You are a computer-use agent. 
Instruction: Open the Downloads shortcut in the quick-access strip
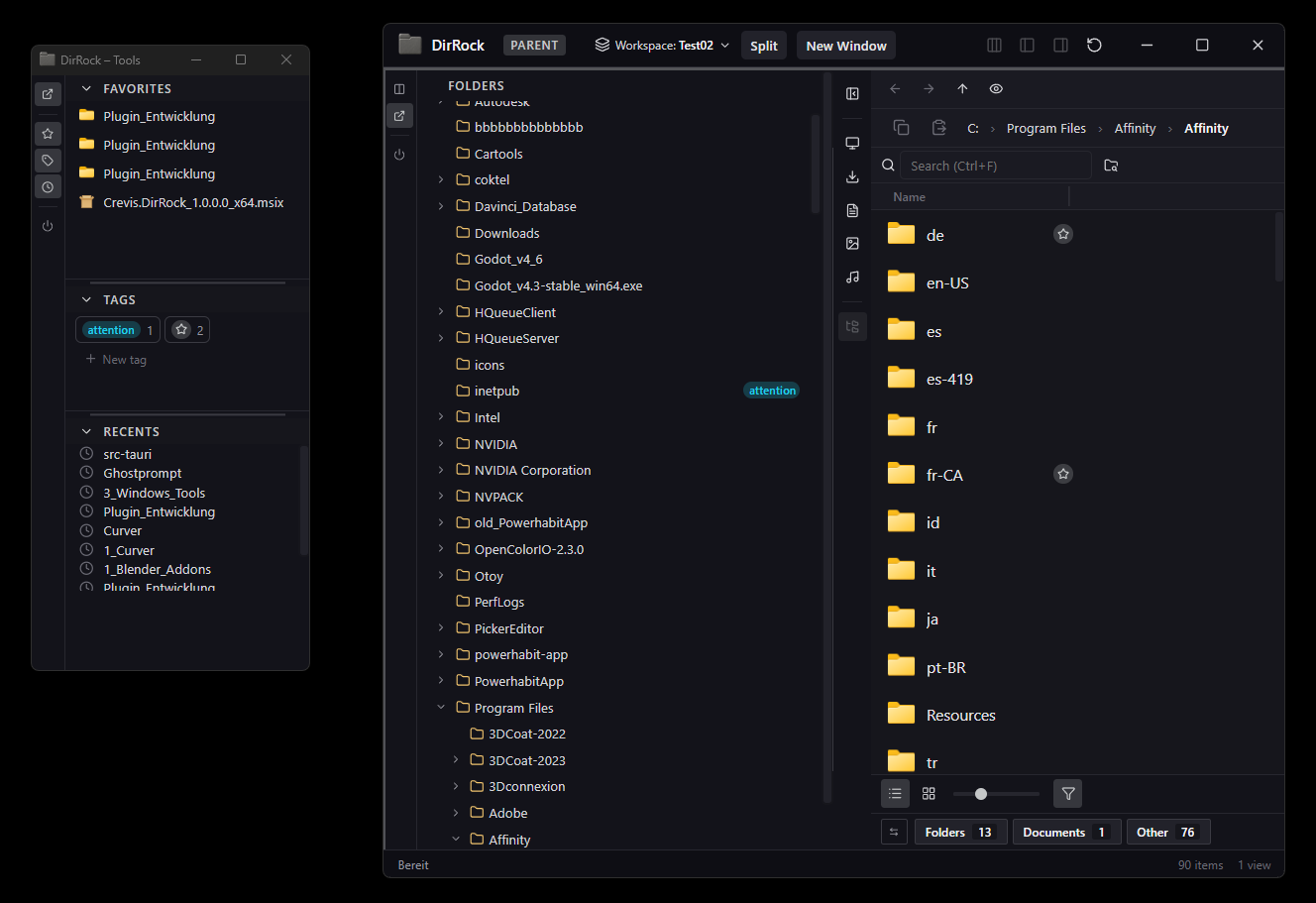[852, 177]
